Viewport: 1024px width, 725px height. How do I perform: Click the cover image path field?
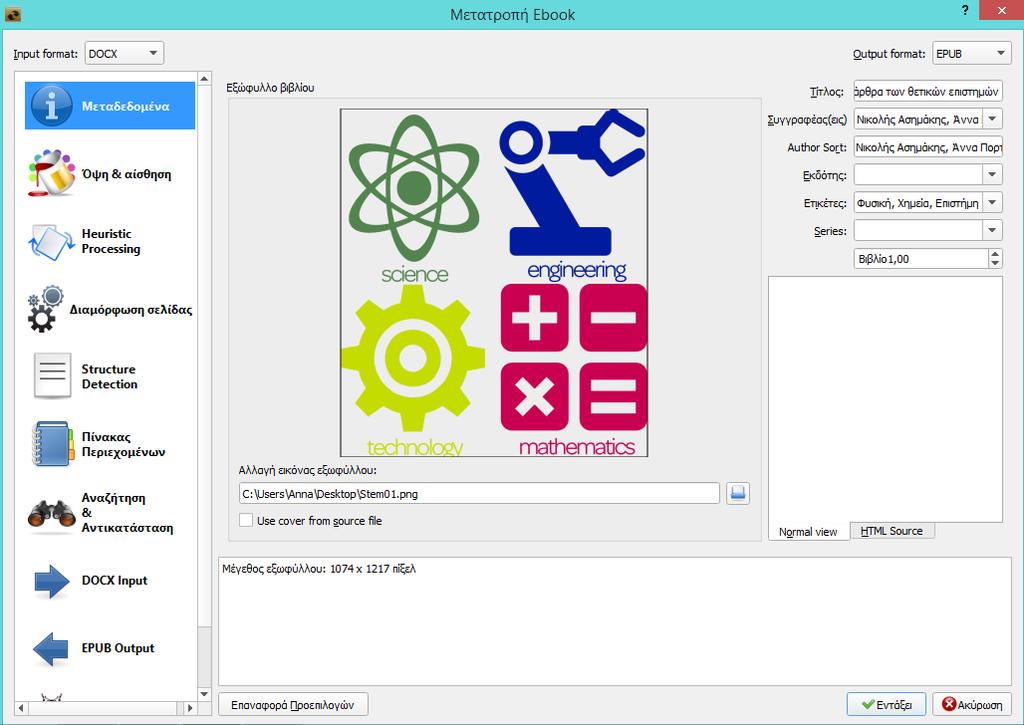click(x=479, y=494)
